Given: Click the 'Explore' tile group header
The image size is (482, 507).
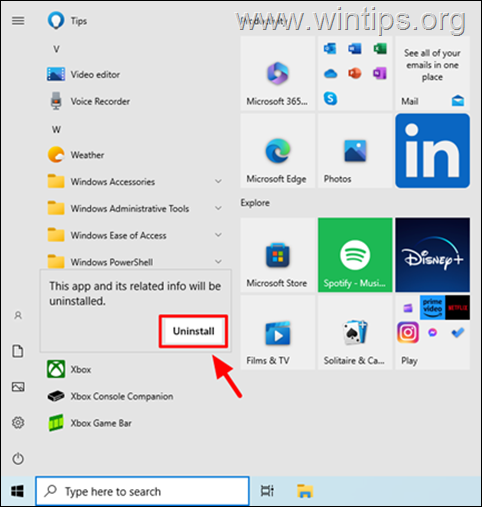Looking at the screenshot, I should (255, 203).
